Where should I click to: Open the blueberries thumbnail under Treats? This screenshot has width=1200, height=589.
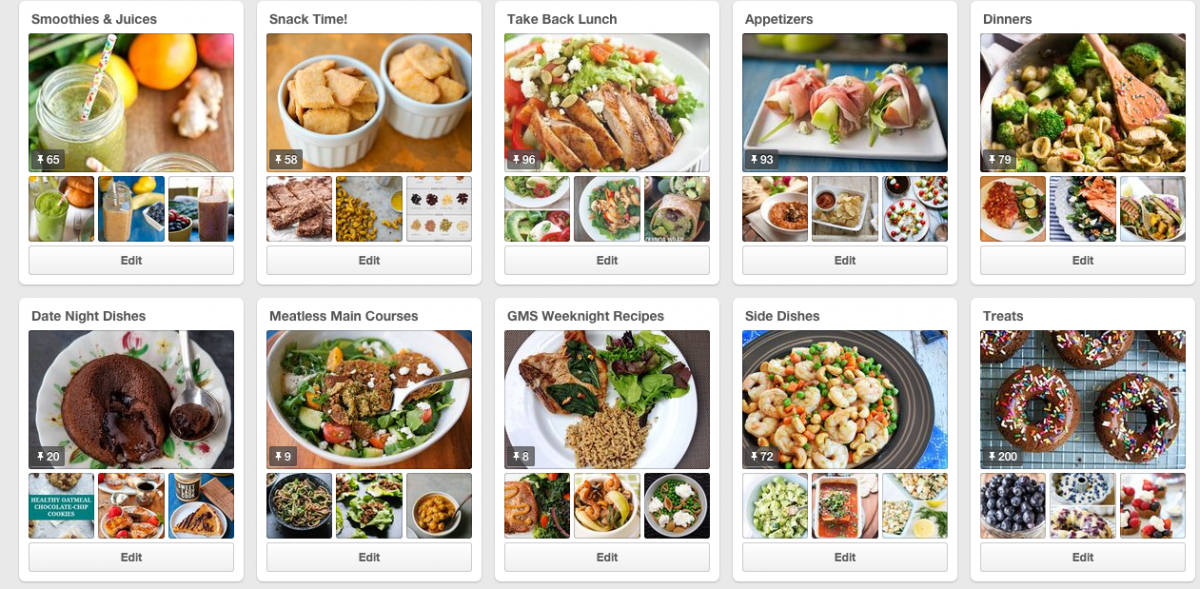coord(1013,506)
